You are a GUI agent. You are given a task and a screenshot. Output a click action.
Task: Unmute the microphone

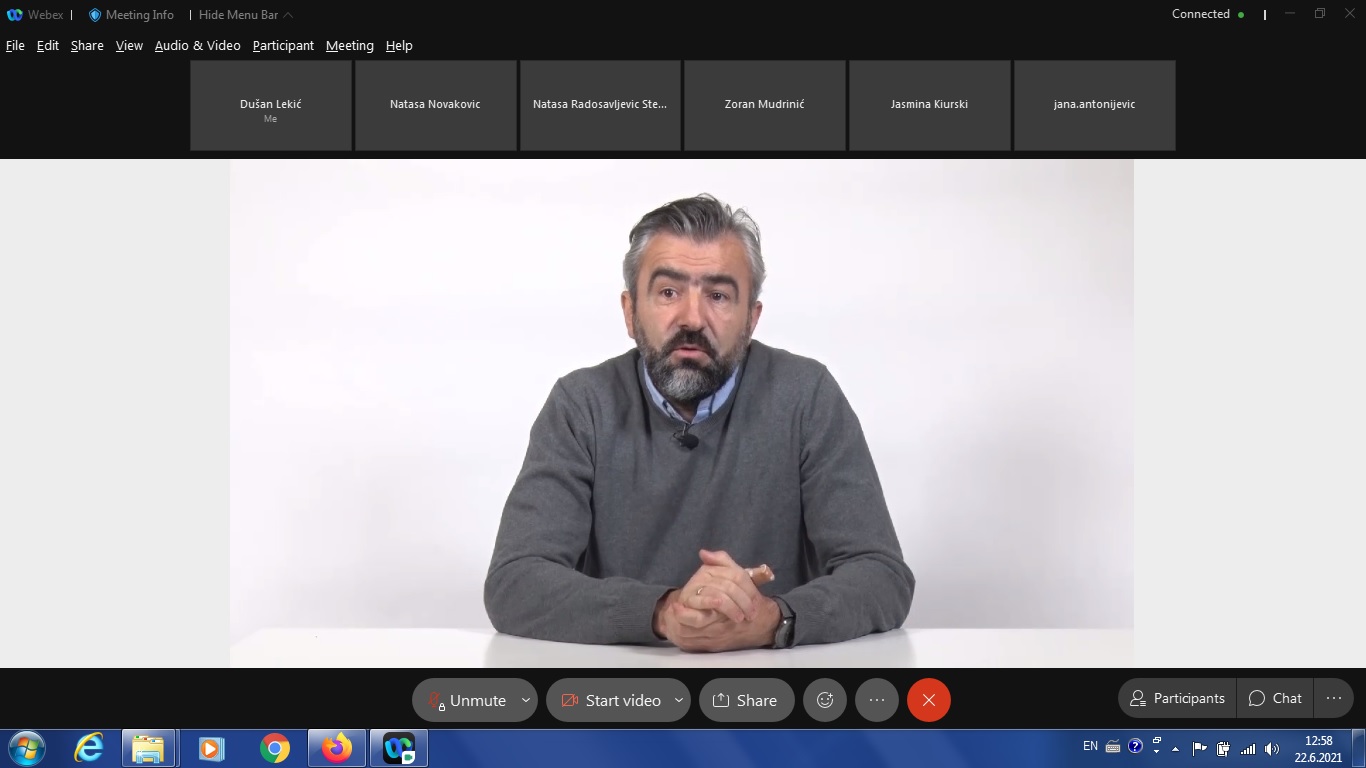pos(468,700)
